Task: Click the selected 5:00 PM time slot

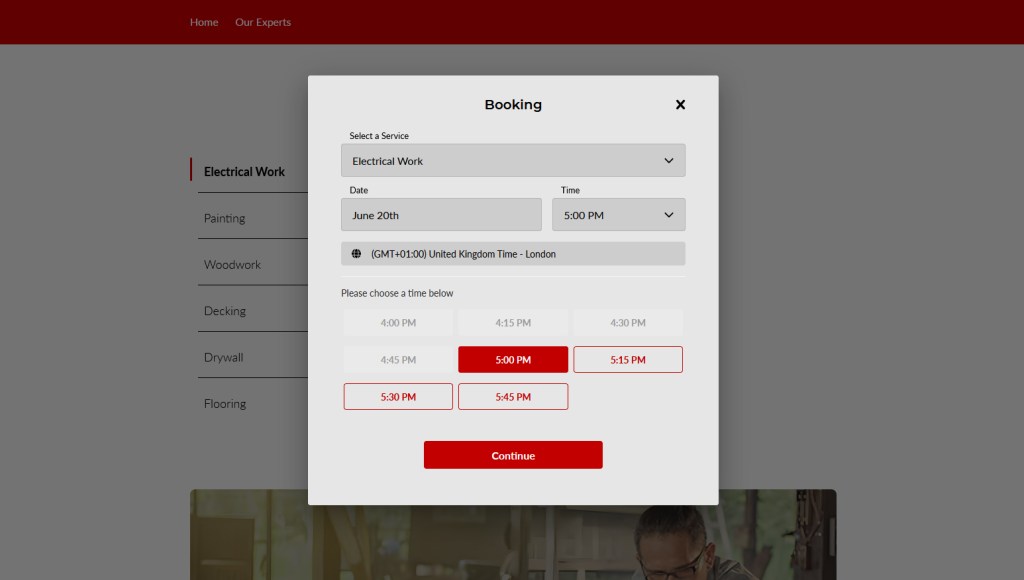Action: click(513, 360)
